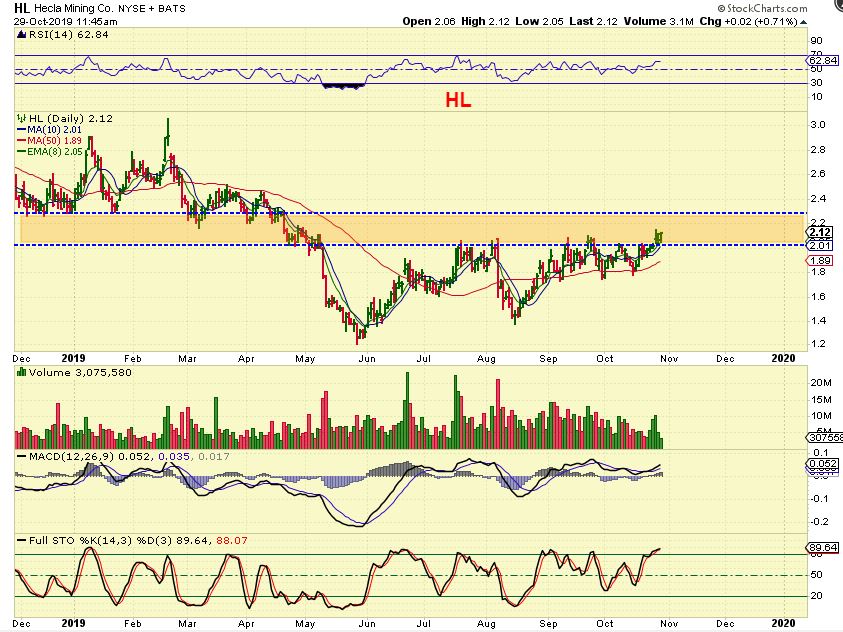Click the MA(50) 1.89 legend entry
This screenshot has width=843, height=632.
(x=50, y=140)
